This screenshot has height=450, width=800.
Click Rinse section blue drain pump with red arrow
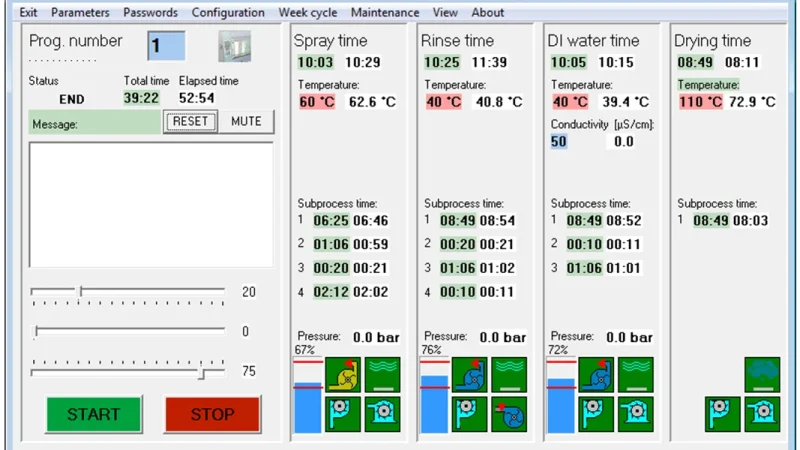point(509,414)
